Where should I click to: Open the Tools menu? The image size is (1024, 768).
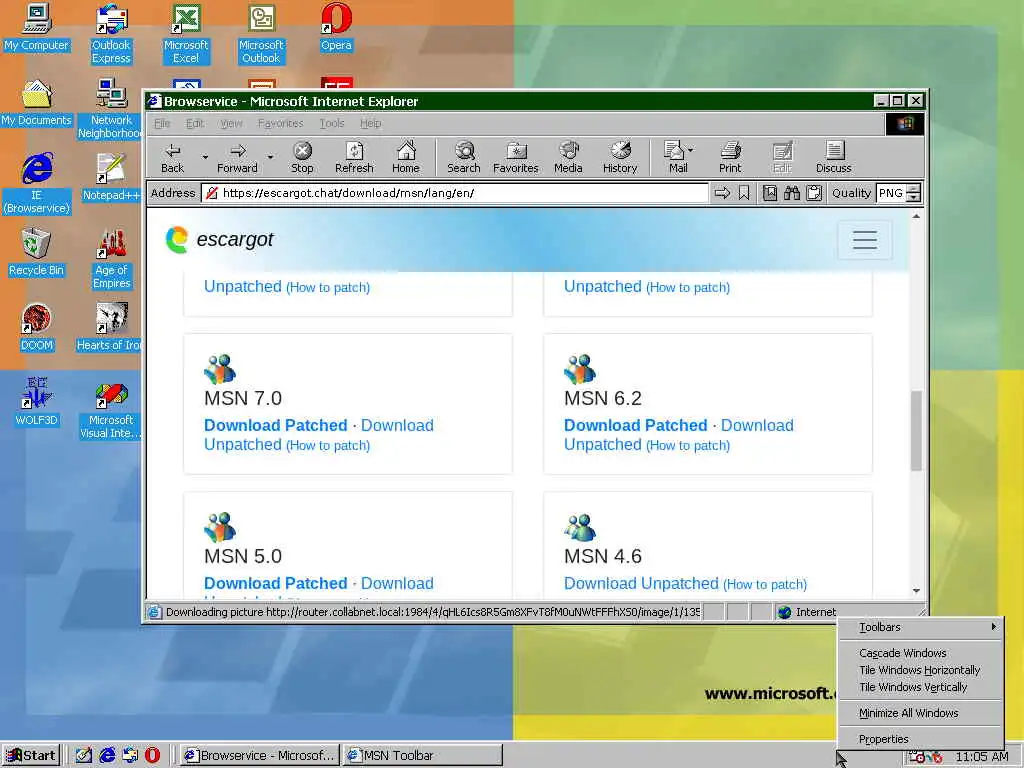[x=332, y=123]
